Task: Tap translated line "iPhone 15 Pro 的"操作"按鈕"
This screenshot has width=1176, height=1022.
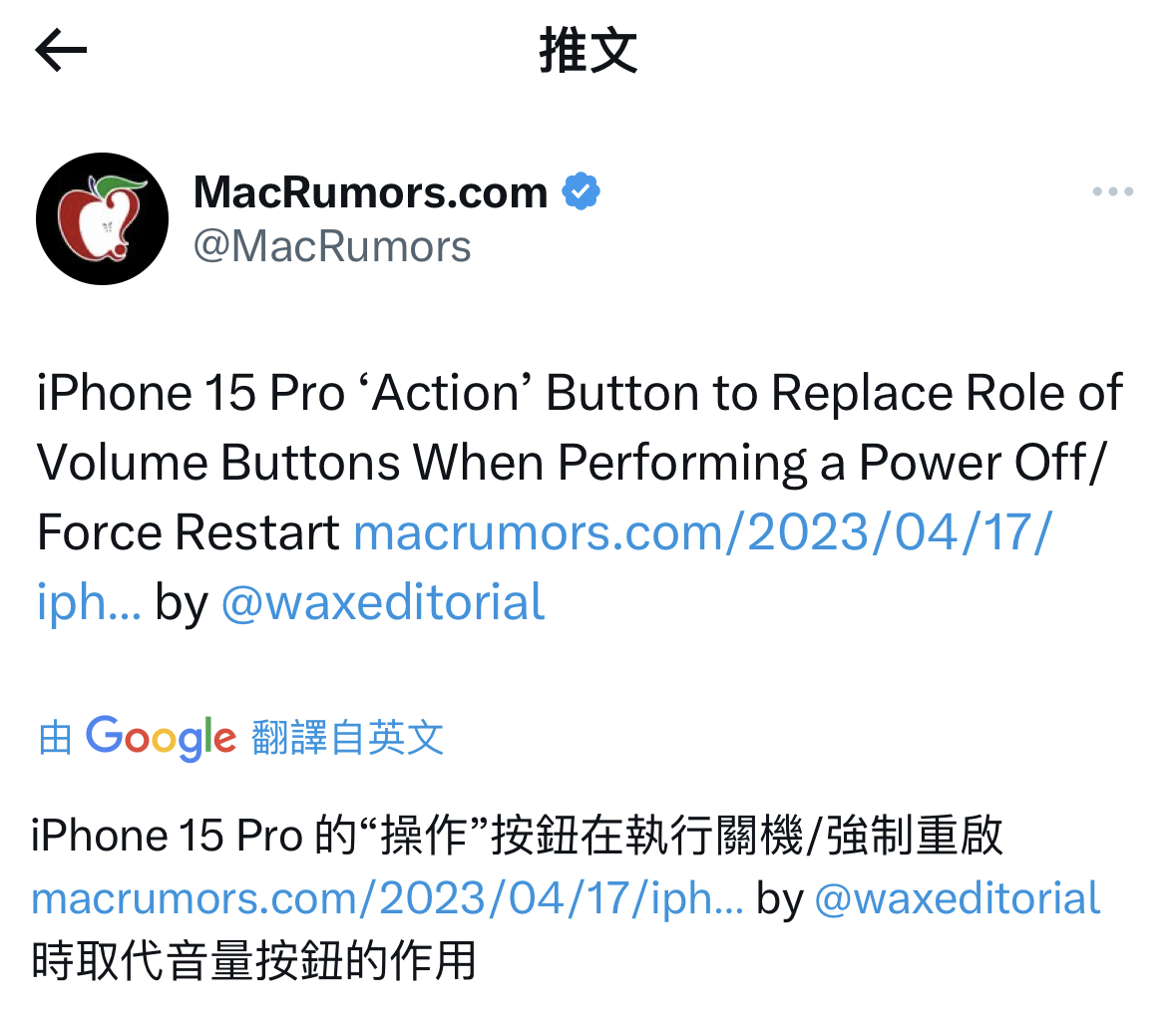Action: [517, 836]
